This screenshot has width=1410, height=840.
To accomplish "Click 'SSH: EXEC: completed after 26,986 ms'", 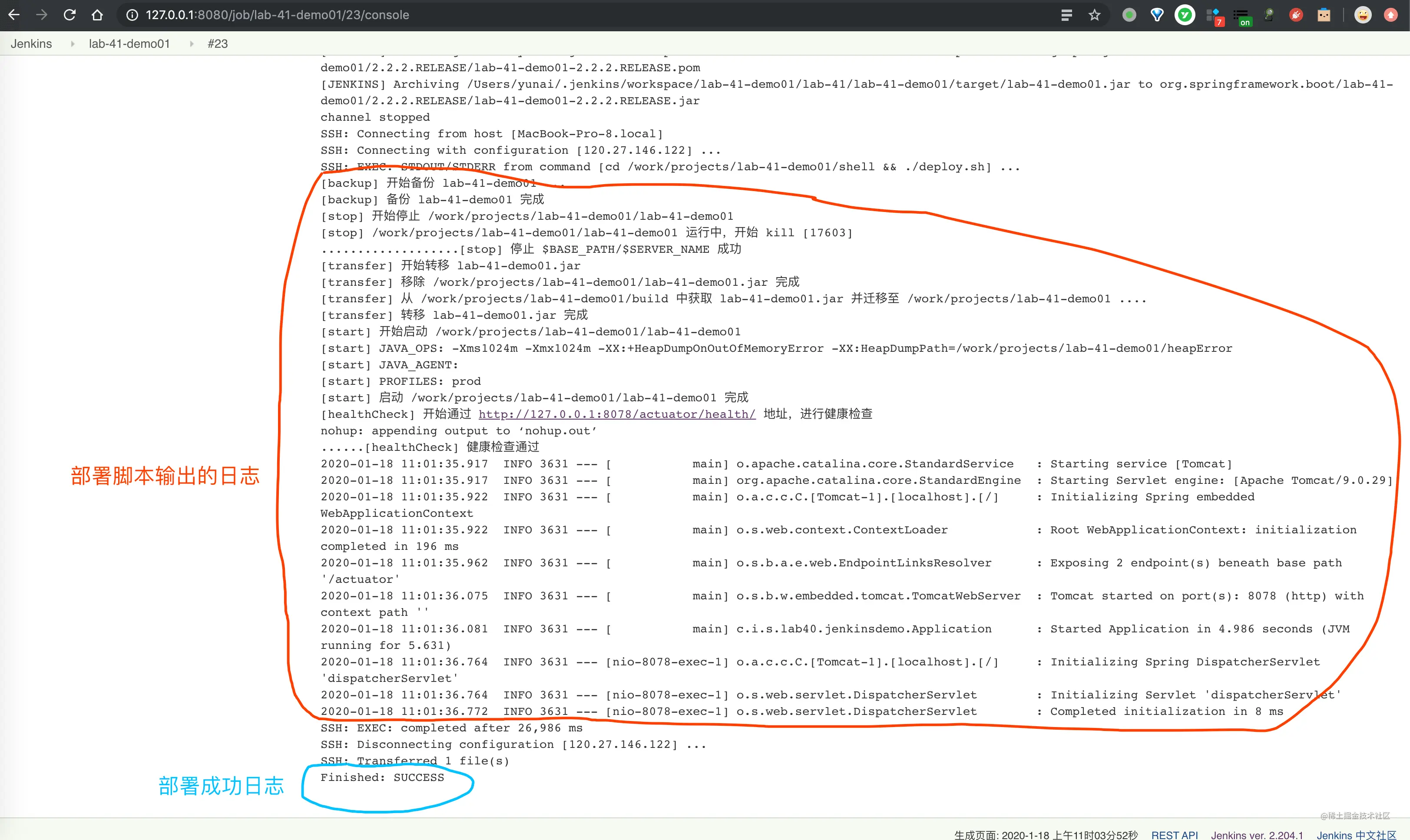I will click(x=451, y=728).
